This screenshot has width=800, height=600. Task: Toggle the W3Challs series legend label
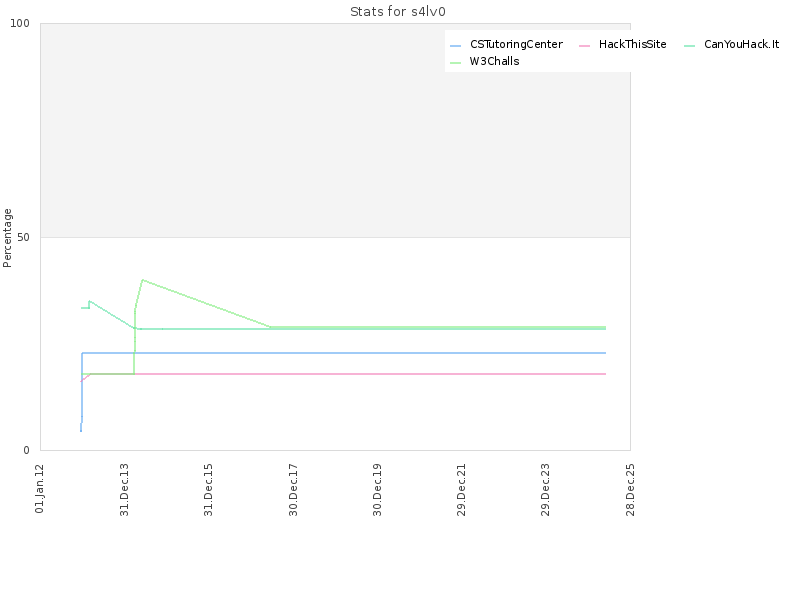pos(494,61)
